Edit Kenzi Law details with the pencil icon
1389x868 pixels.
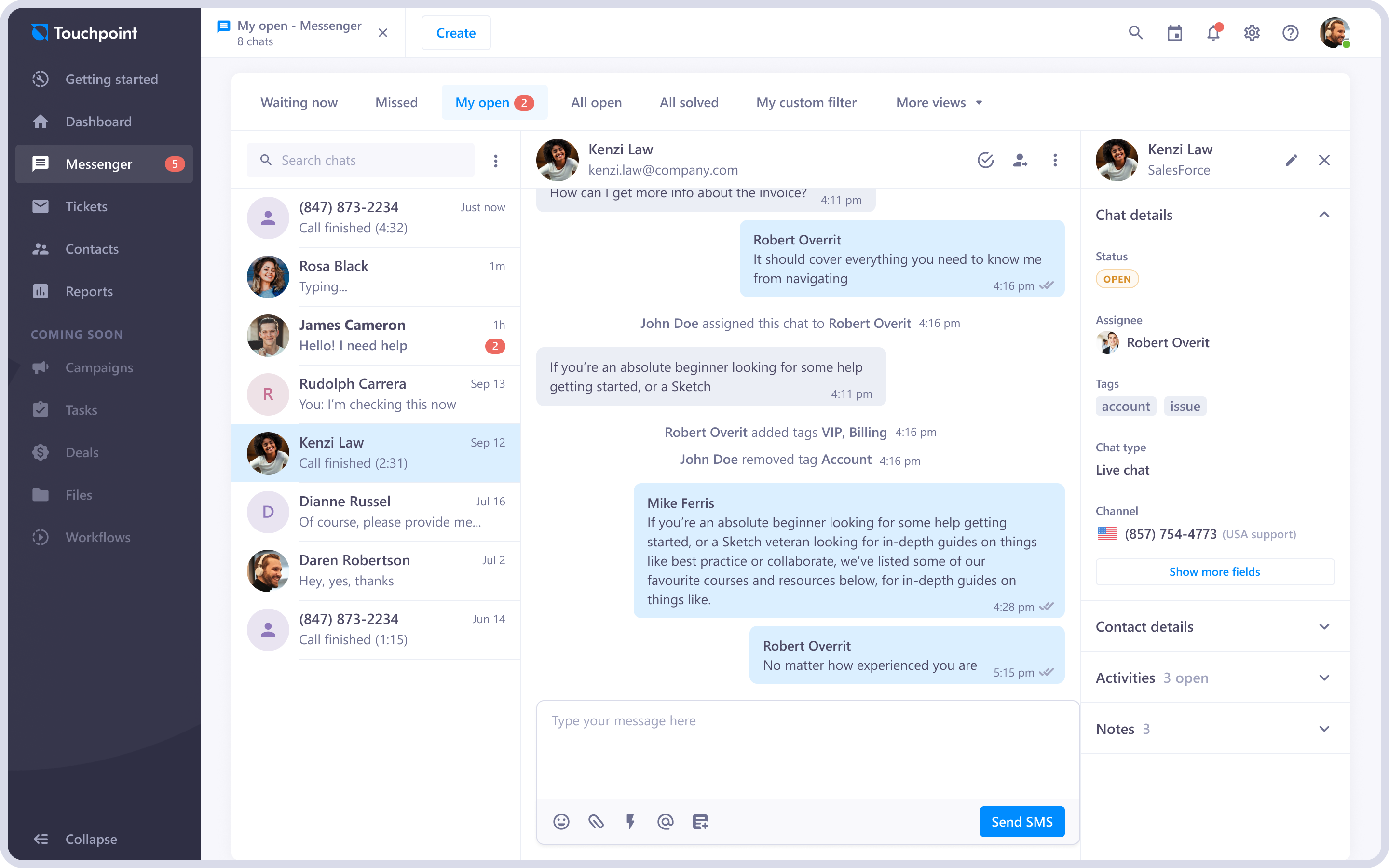click(x=1292, y=160)
